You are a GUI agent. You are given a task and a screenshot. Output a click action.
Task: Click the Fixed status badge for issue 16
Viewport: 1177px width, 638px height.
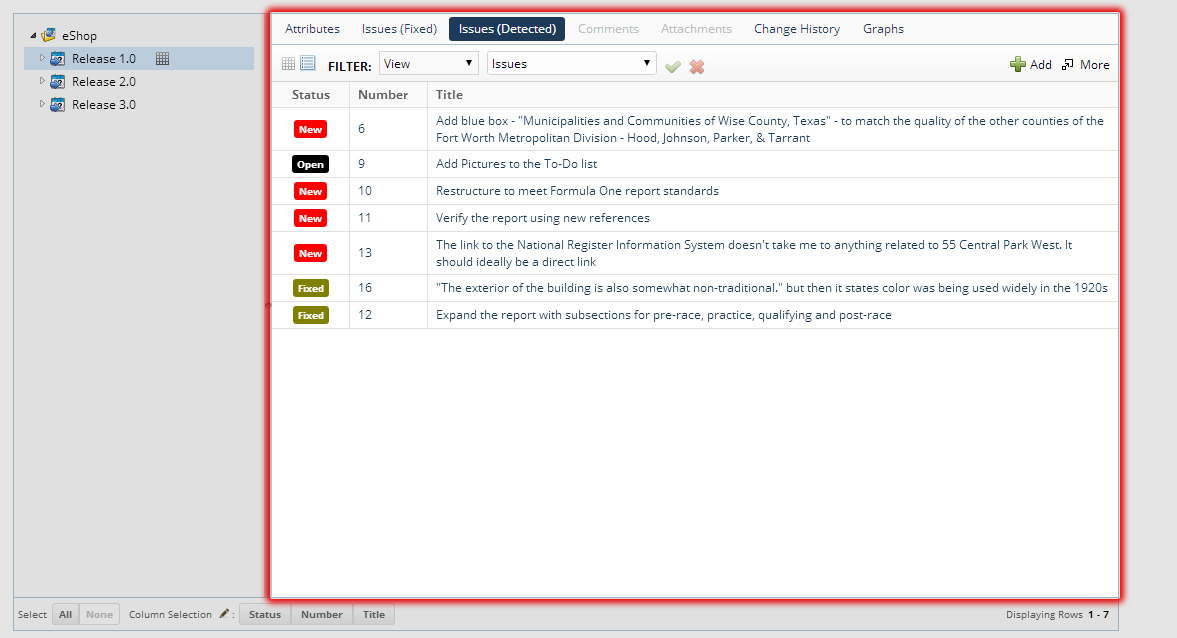click(x=311, y=288)
